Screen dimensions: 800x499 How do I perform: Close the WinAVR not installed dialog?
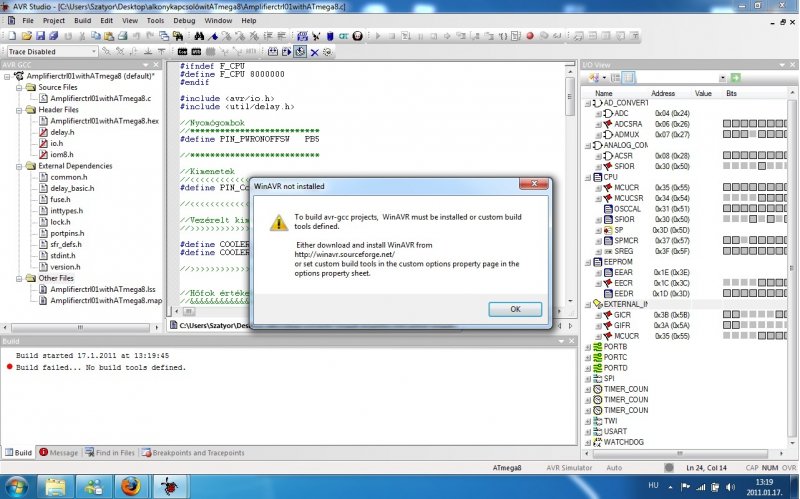point(534,184)
